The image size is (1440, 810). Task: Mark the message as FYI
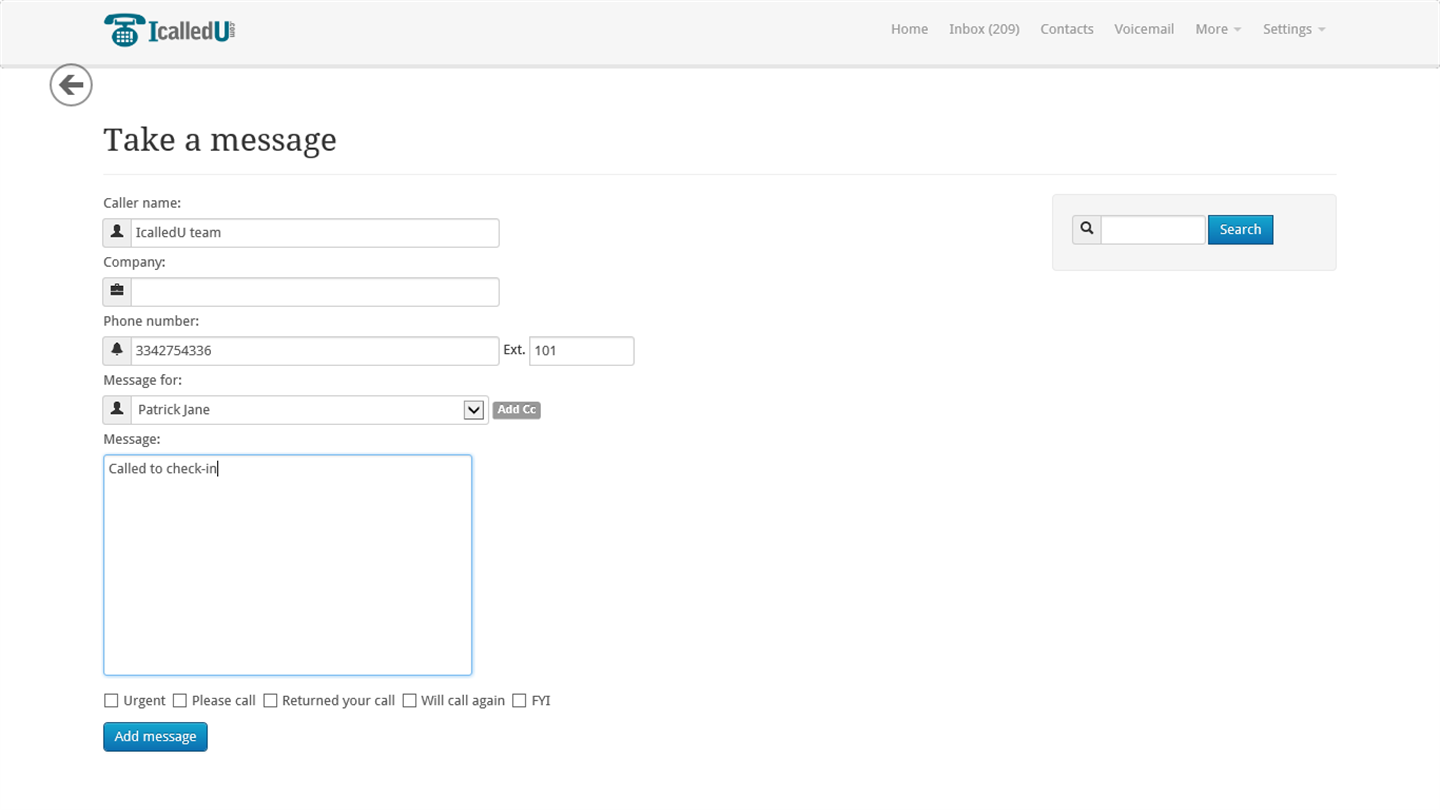(x=519, y=701)
